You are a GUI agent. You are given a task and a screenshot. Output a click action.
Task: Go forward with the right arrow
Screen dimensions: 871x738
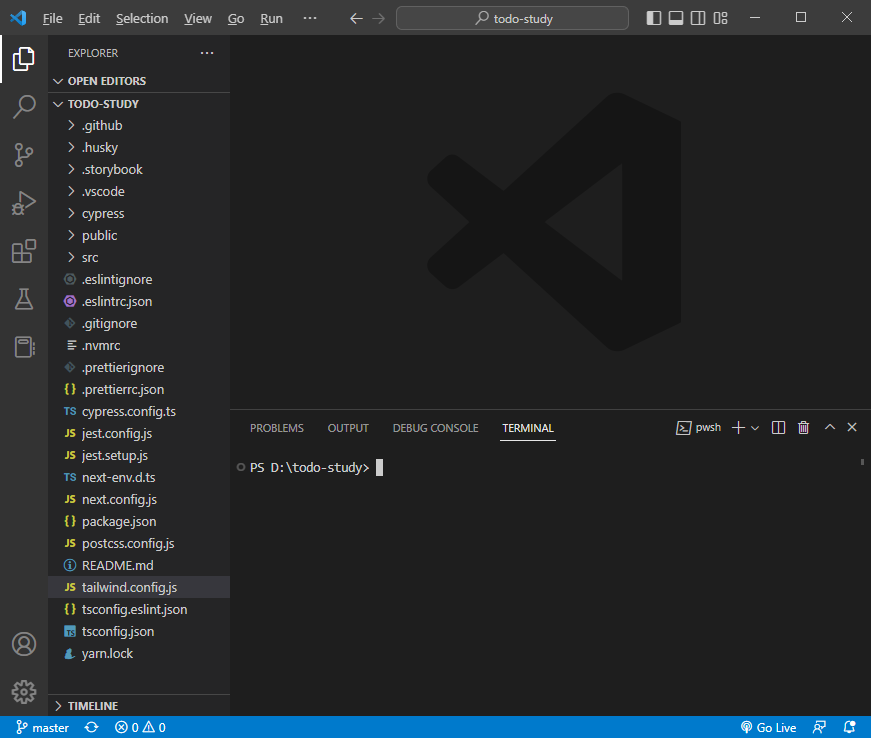coord(378,18)
